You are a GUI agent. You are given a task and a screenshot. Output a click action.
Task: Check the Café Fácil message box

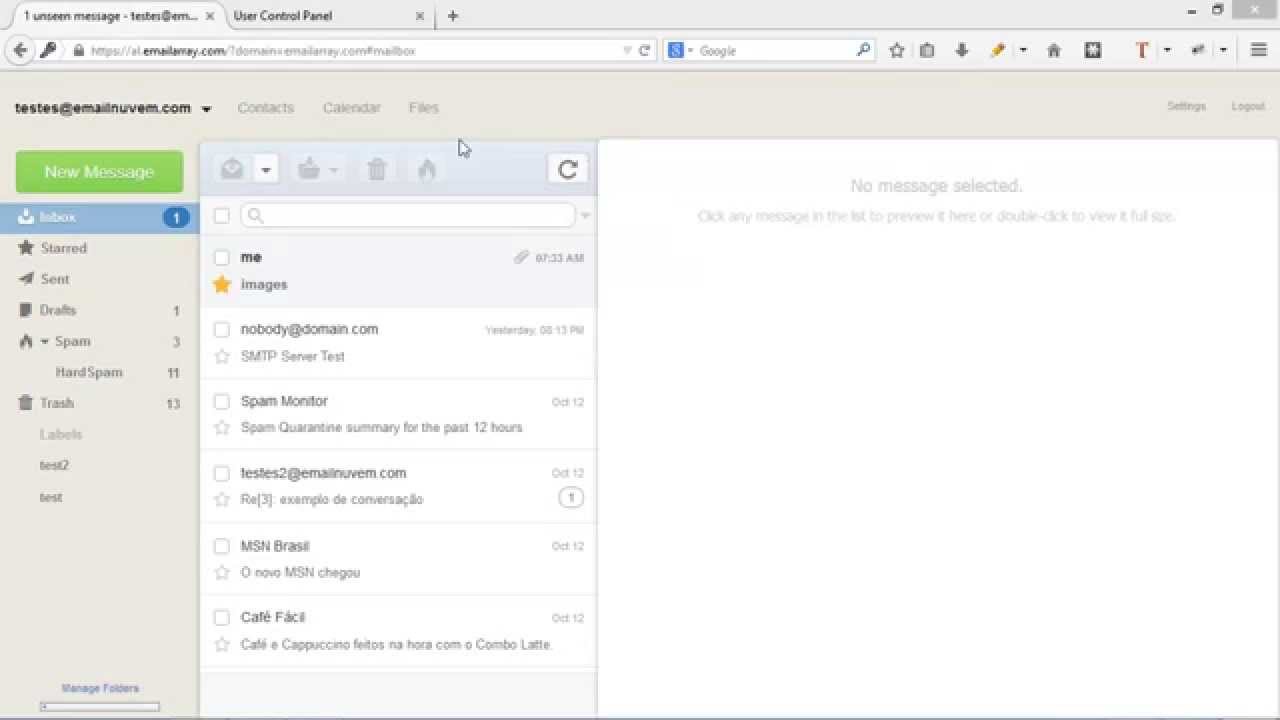(x=222, y=617)
